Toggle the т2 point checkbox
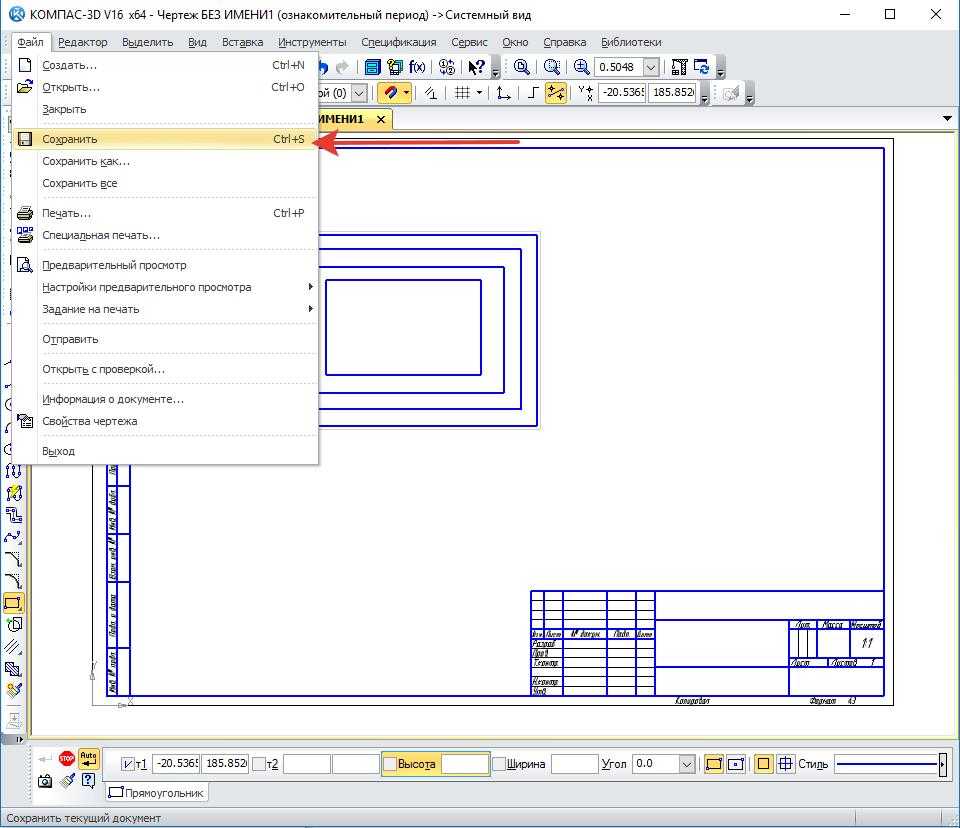Screen dimensions: 960x828 pos(259,764)
